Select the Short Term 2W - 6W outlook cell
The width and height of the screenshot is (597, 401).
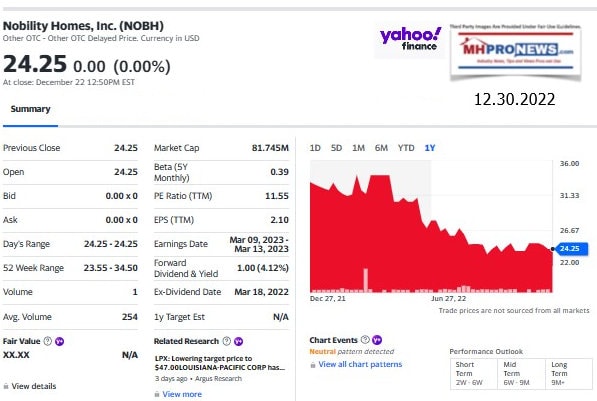[473, 374]
